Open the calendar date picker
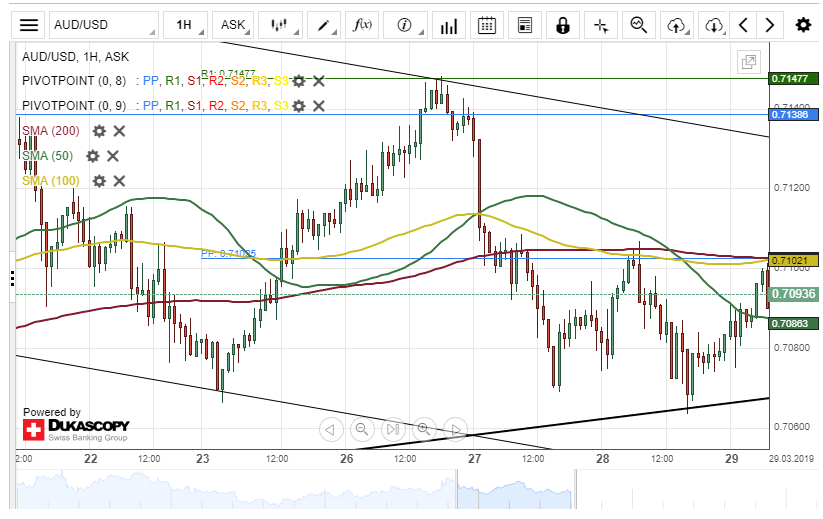Image resolution: width=823 pixels, height=519 pixels. point(487,25)
